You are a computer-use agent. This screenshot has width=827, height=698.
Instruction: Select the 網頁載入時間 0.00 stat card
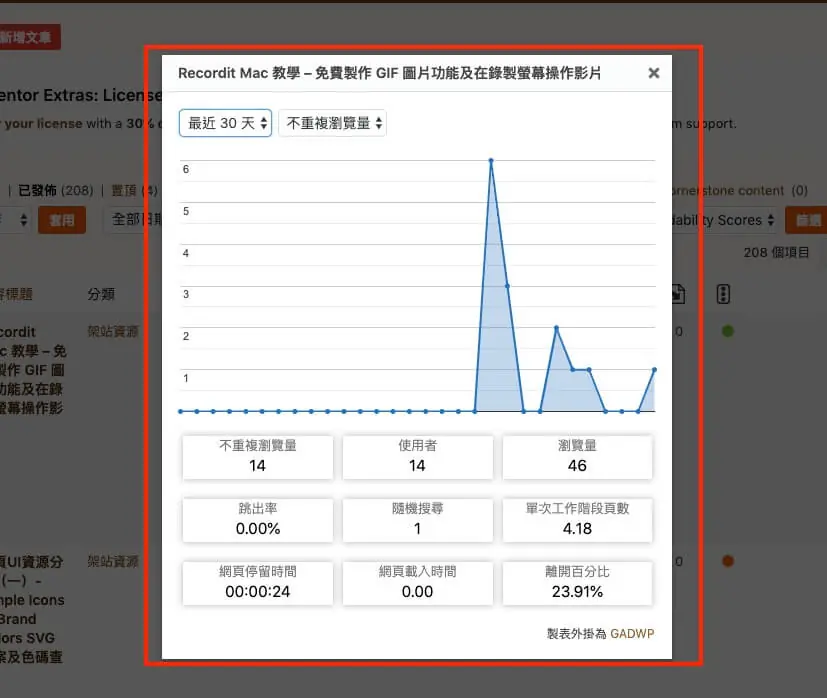[x=417, y=582]
